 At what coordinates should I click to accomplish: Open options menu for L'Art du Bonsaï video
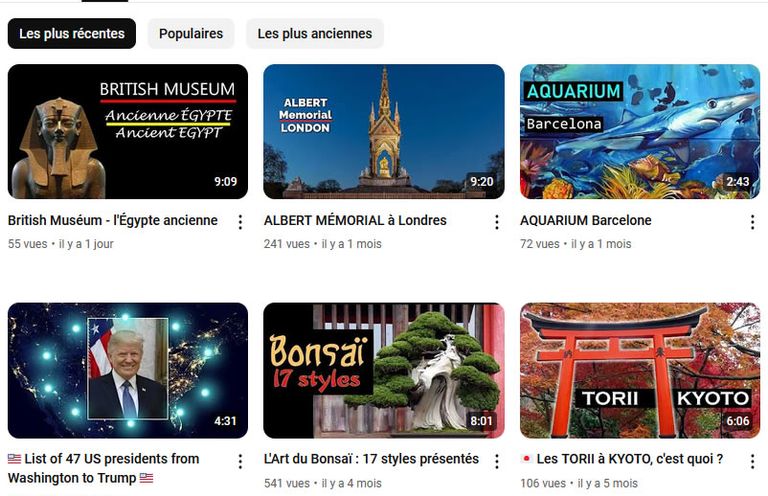497,461
